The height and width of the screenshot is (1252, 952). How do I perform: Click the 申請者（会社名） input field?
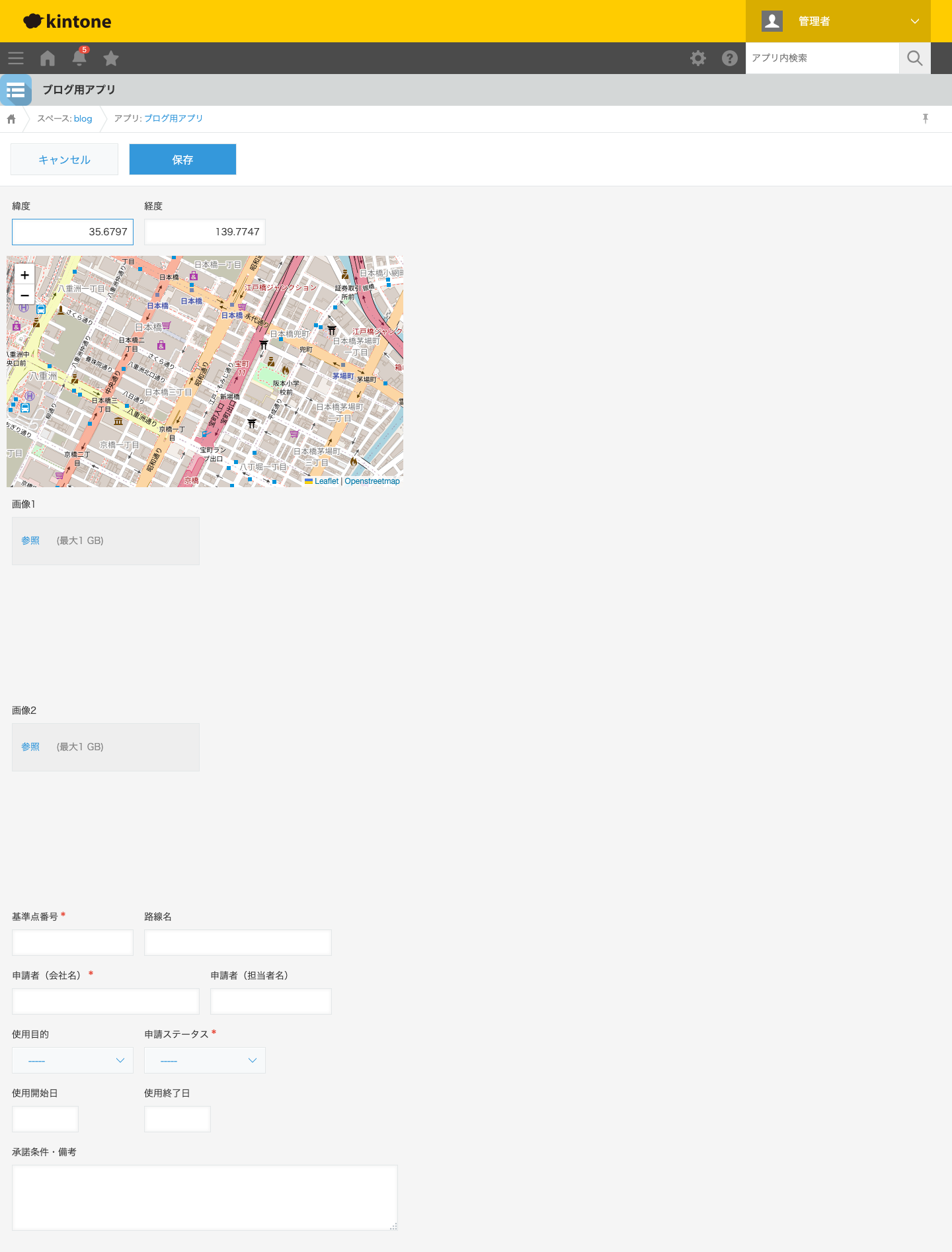pyautogui.click(x=106, y=1001)
